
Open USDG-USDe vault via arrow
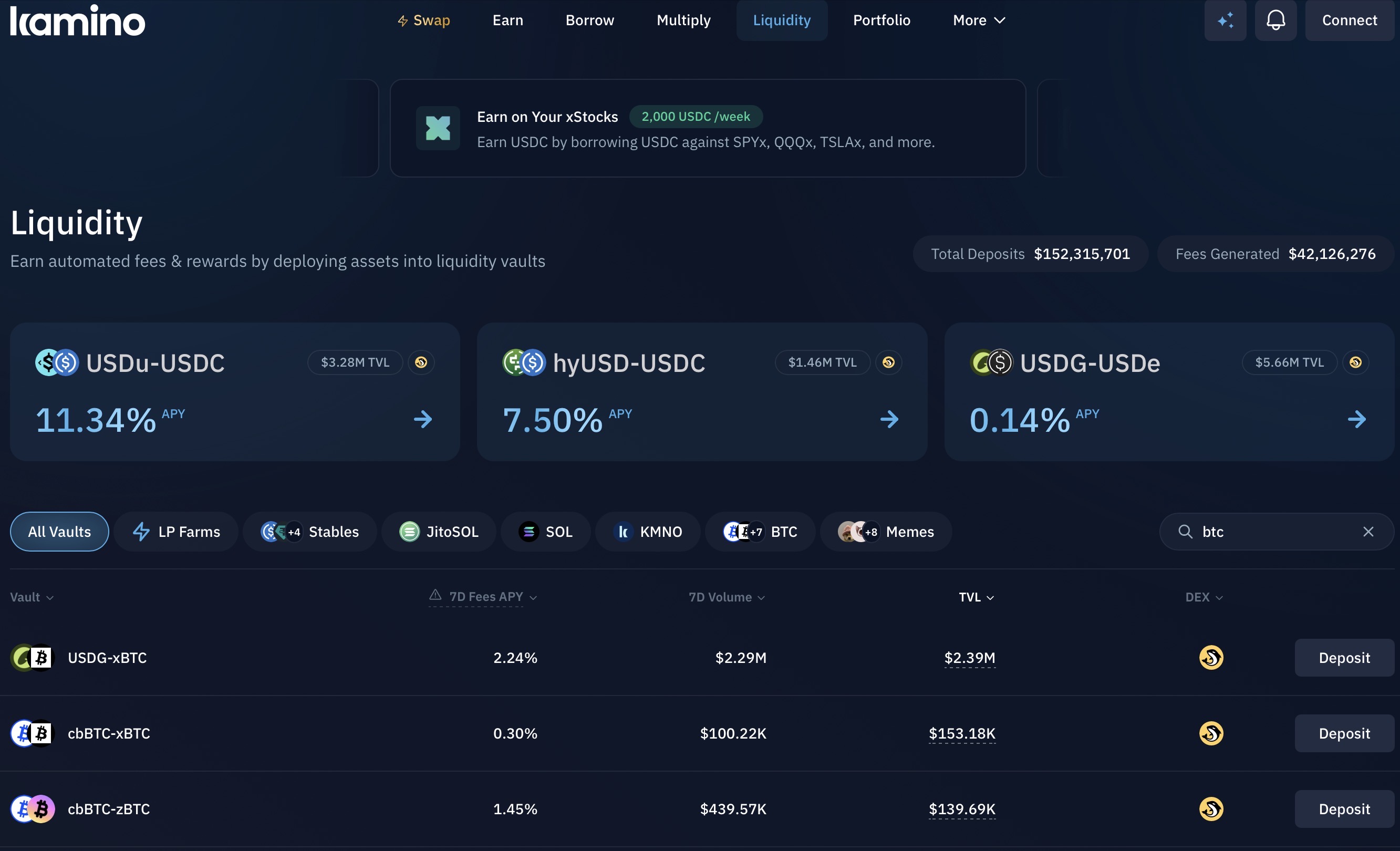coord(1357,420)
